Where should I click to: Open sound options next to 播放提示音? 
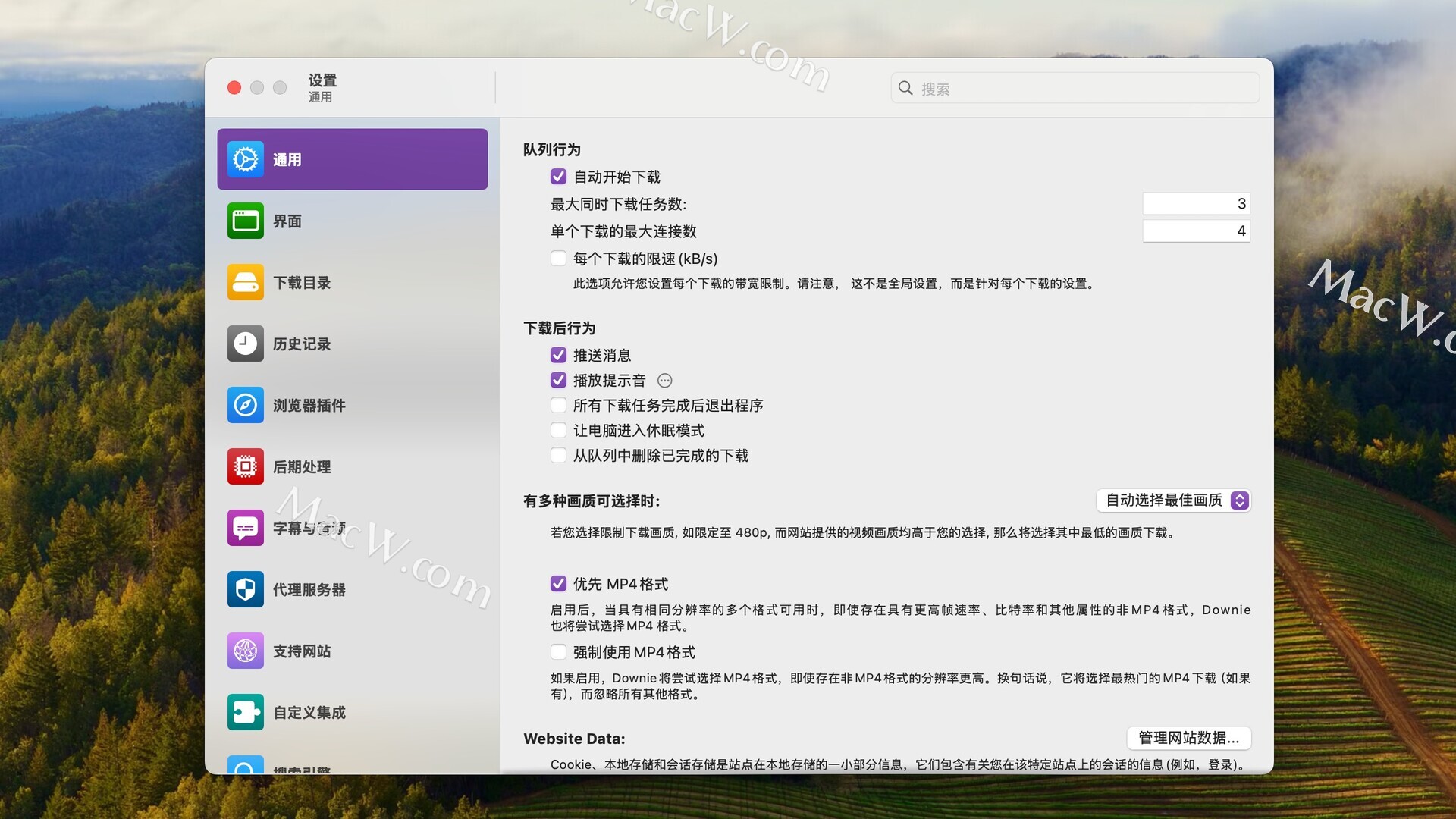[665, 381]
